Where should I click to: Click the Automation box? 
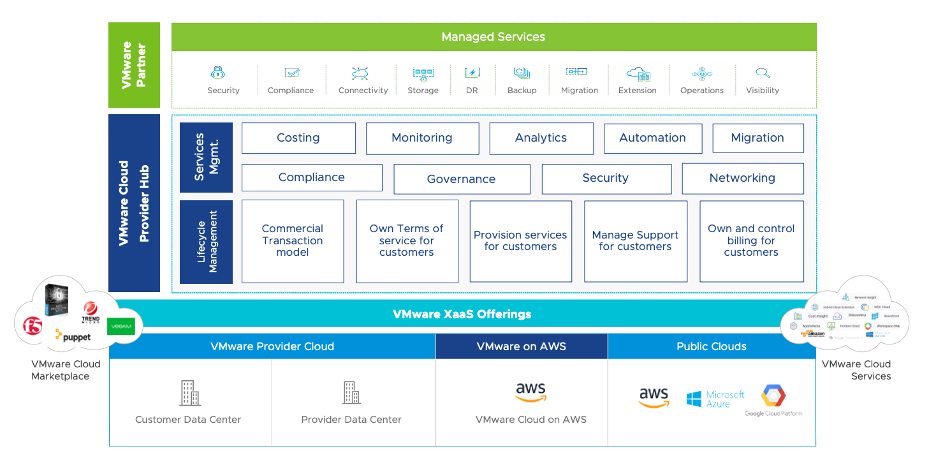tap(653, 138)
